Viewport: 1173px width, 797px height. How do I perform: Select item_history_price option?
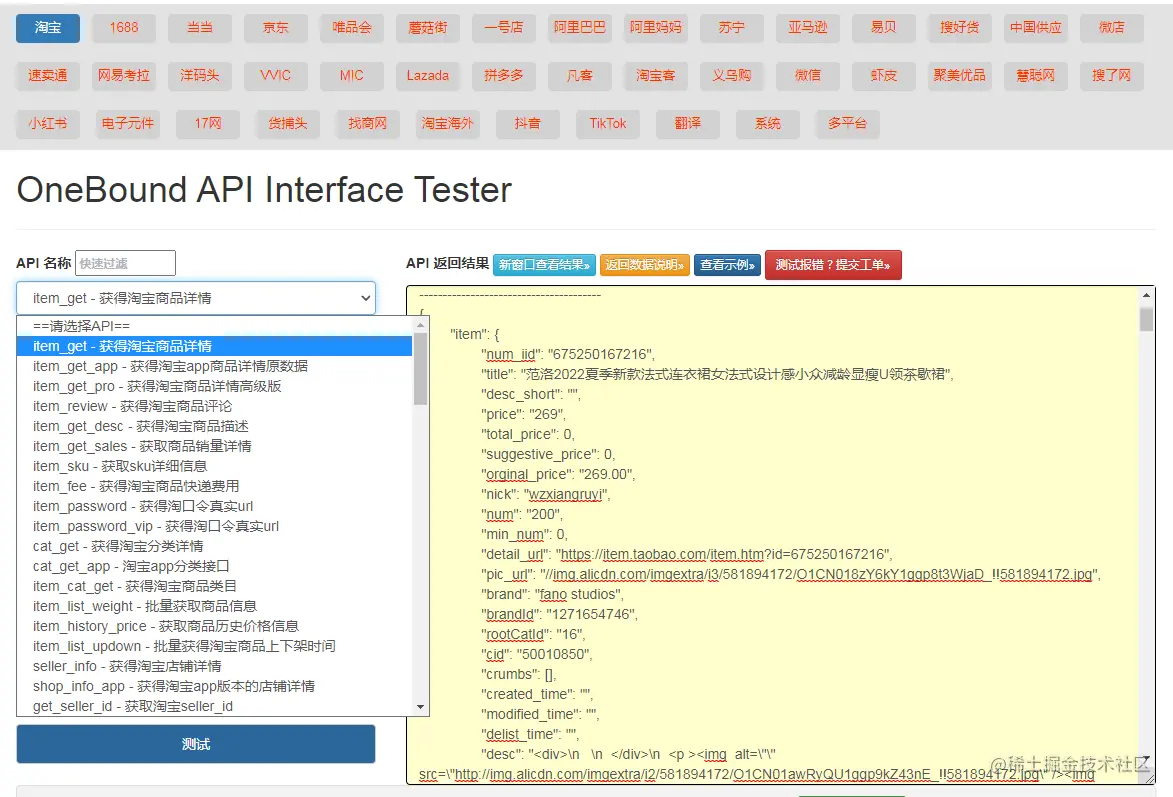pyautogui.click(x=214, y=626)
